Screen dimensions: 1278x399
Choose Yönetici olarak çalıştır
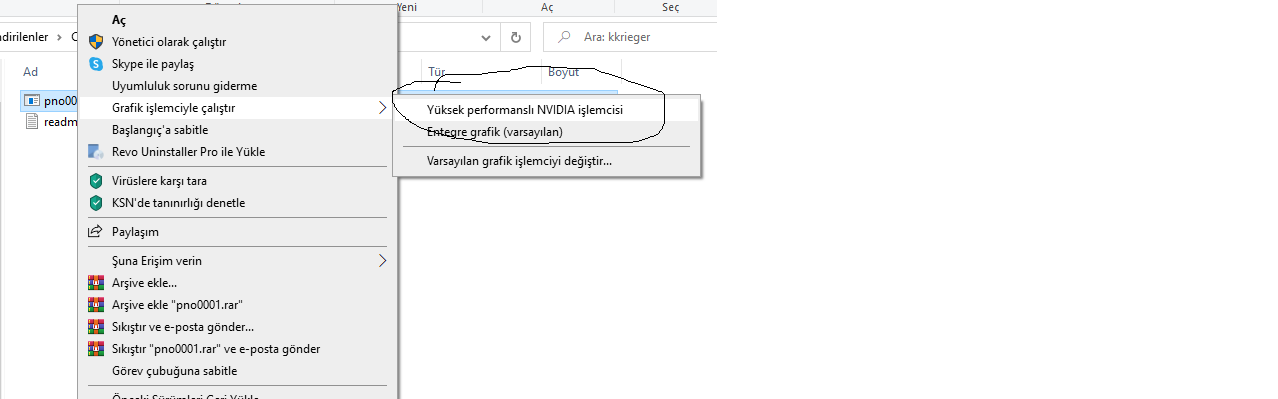click(238, 42)
